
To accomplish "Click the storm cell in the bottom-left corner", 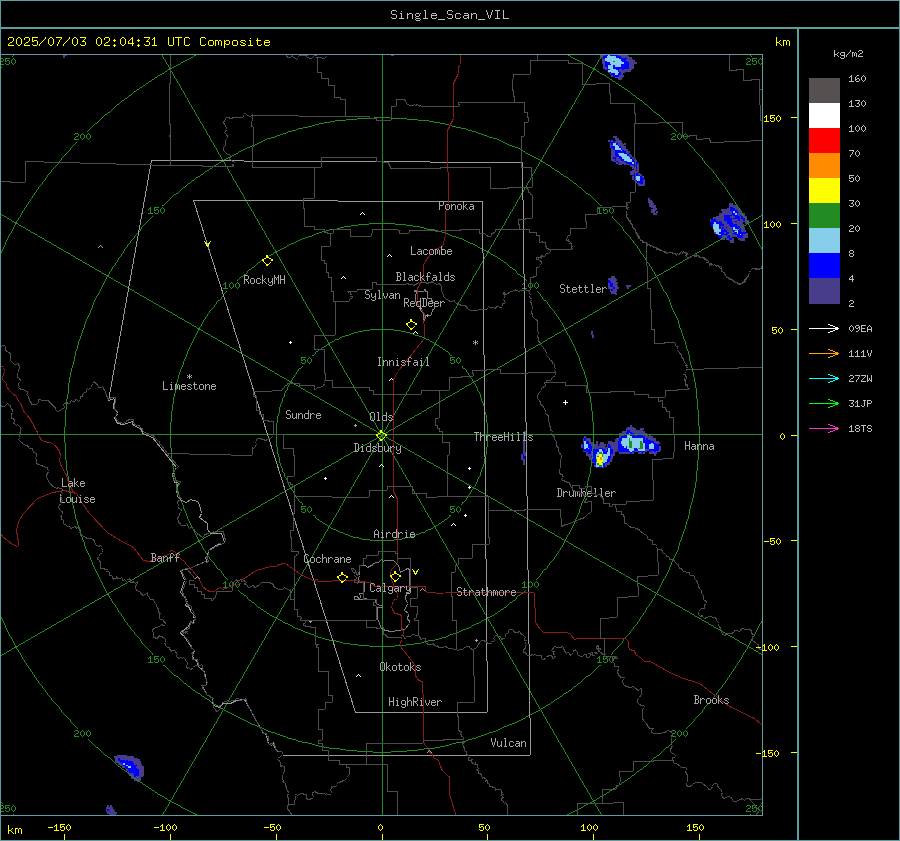I will 130,768.
